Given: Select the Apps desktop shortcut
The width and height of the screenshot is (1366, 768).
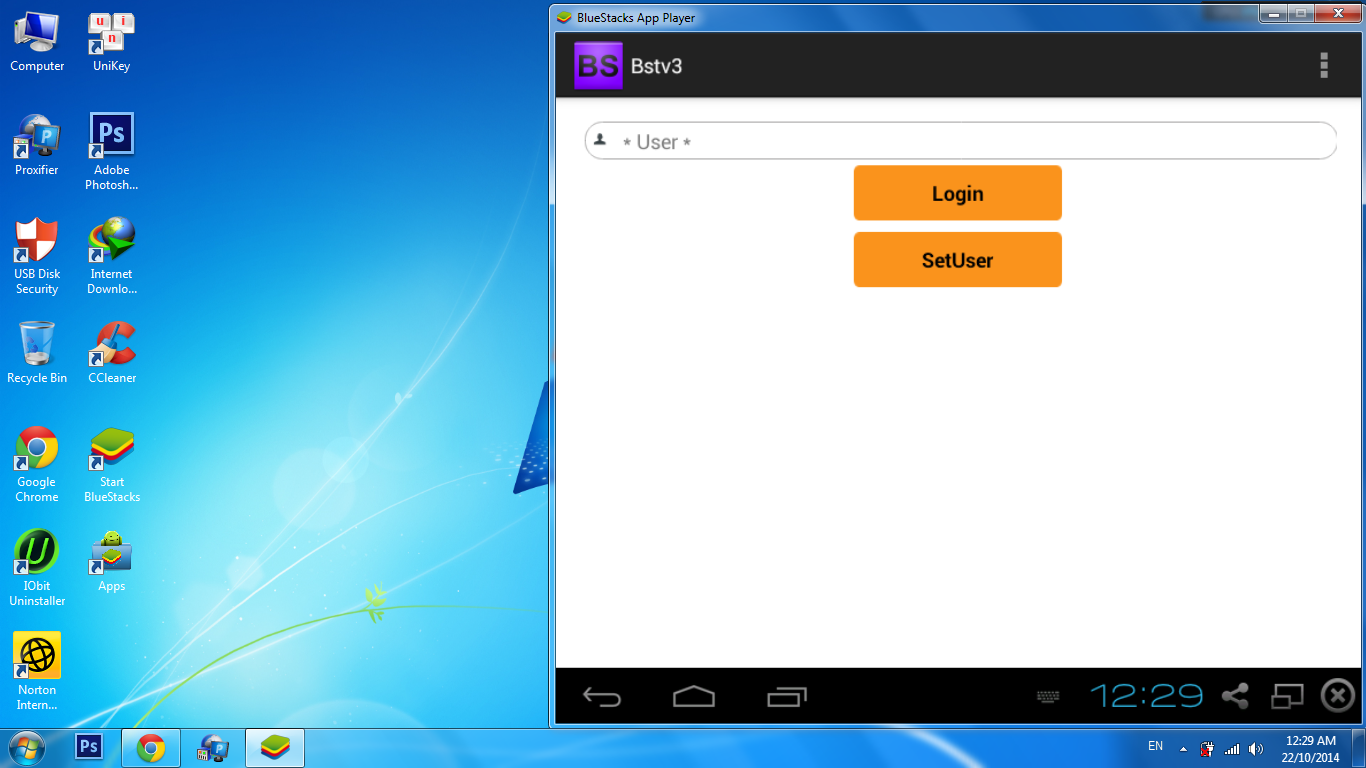Looking at the screenshot, I should (x=112, y=561).
